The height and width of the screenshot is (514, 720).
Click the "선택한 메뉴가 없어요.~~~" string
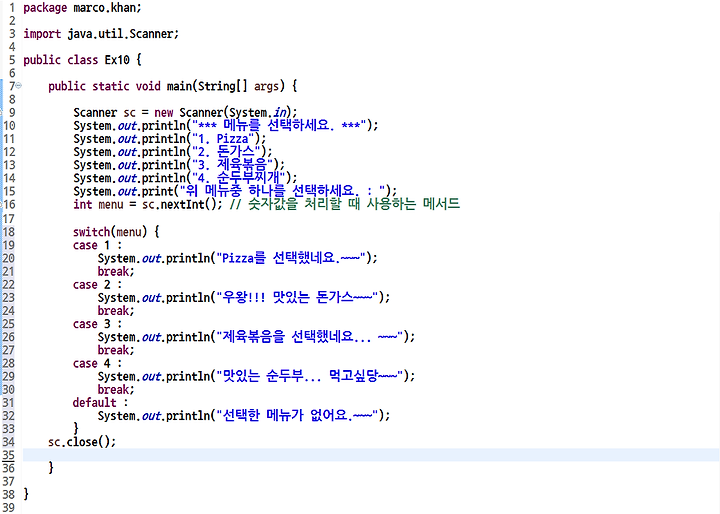tap(297, 415)
